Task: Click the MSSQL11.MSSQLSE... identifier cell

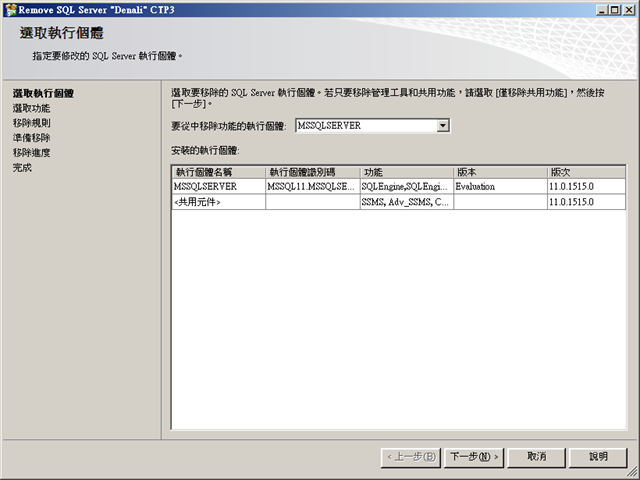Action: 313,187
